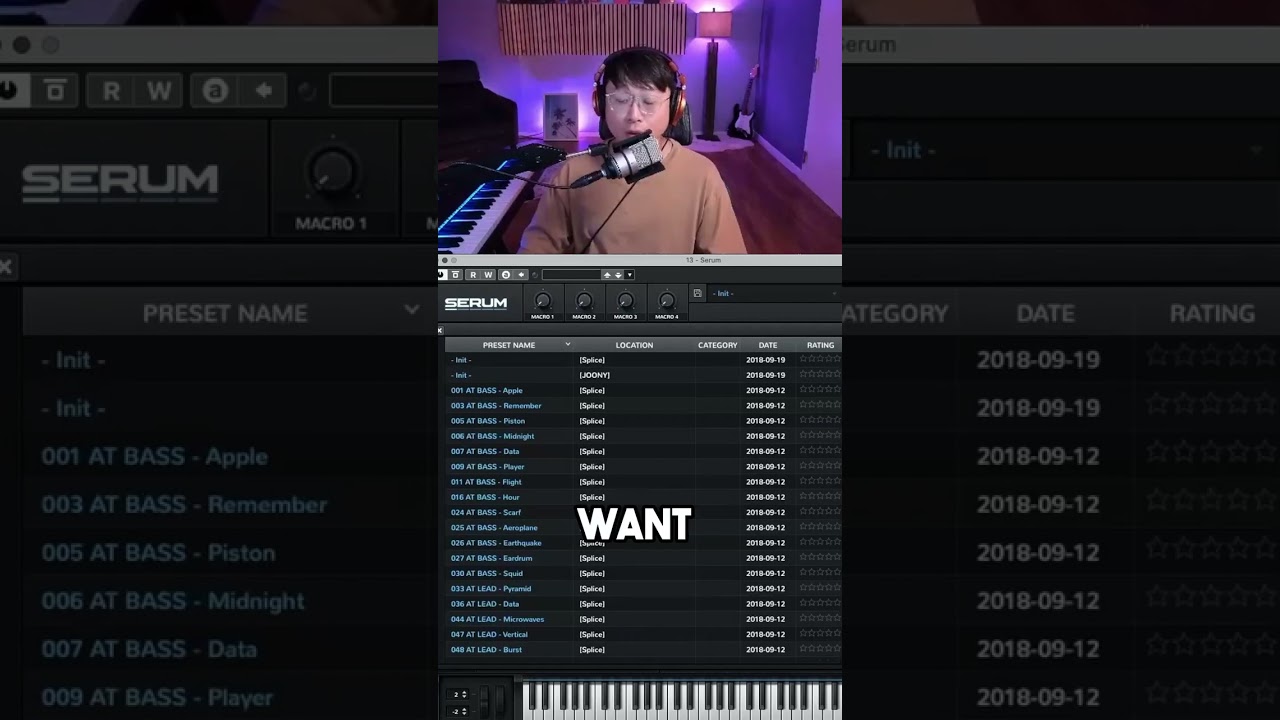The height and width of the screenshot is (720, 1280).
Task: Click the Read automation R button
Action: (x=473, y=275)
